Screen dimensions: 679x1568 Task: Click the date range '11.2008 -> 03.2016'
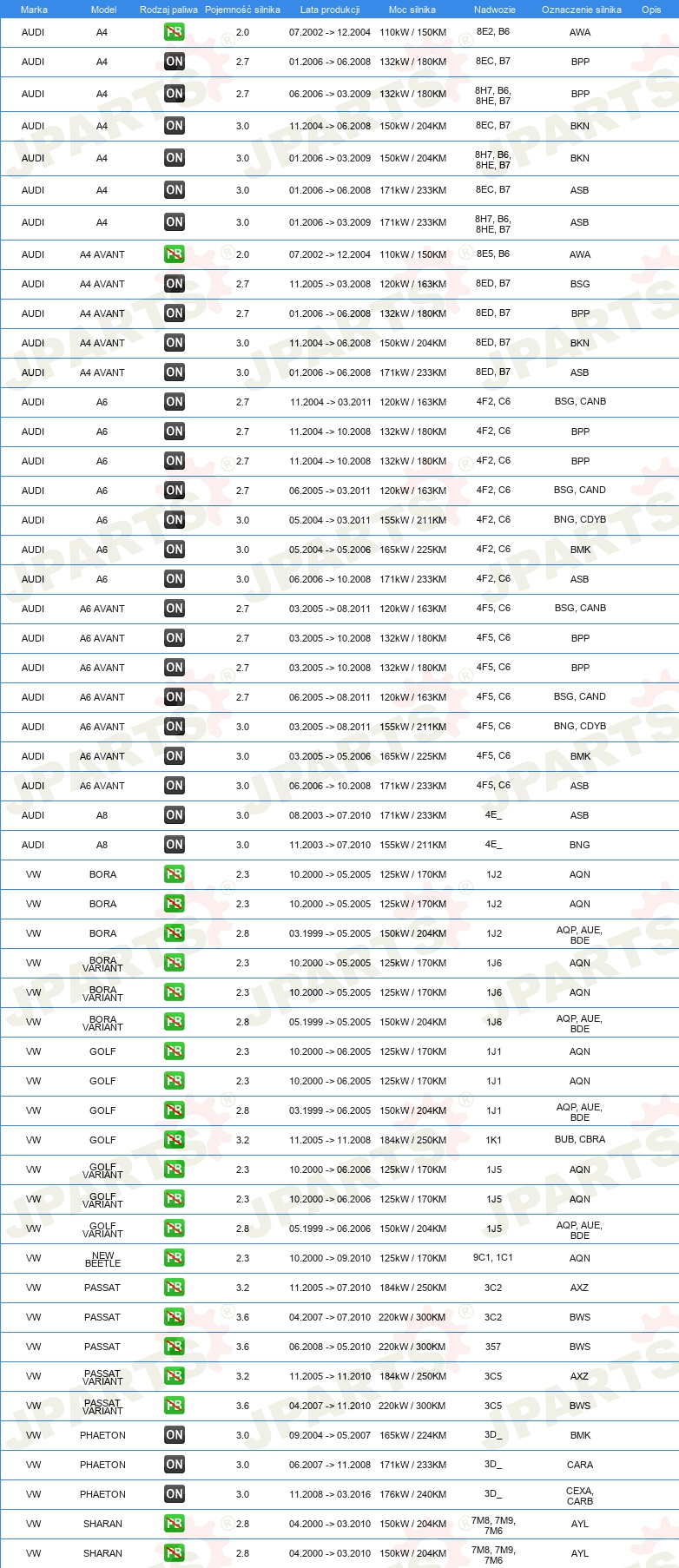(x=330, y=1494)
